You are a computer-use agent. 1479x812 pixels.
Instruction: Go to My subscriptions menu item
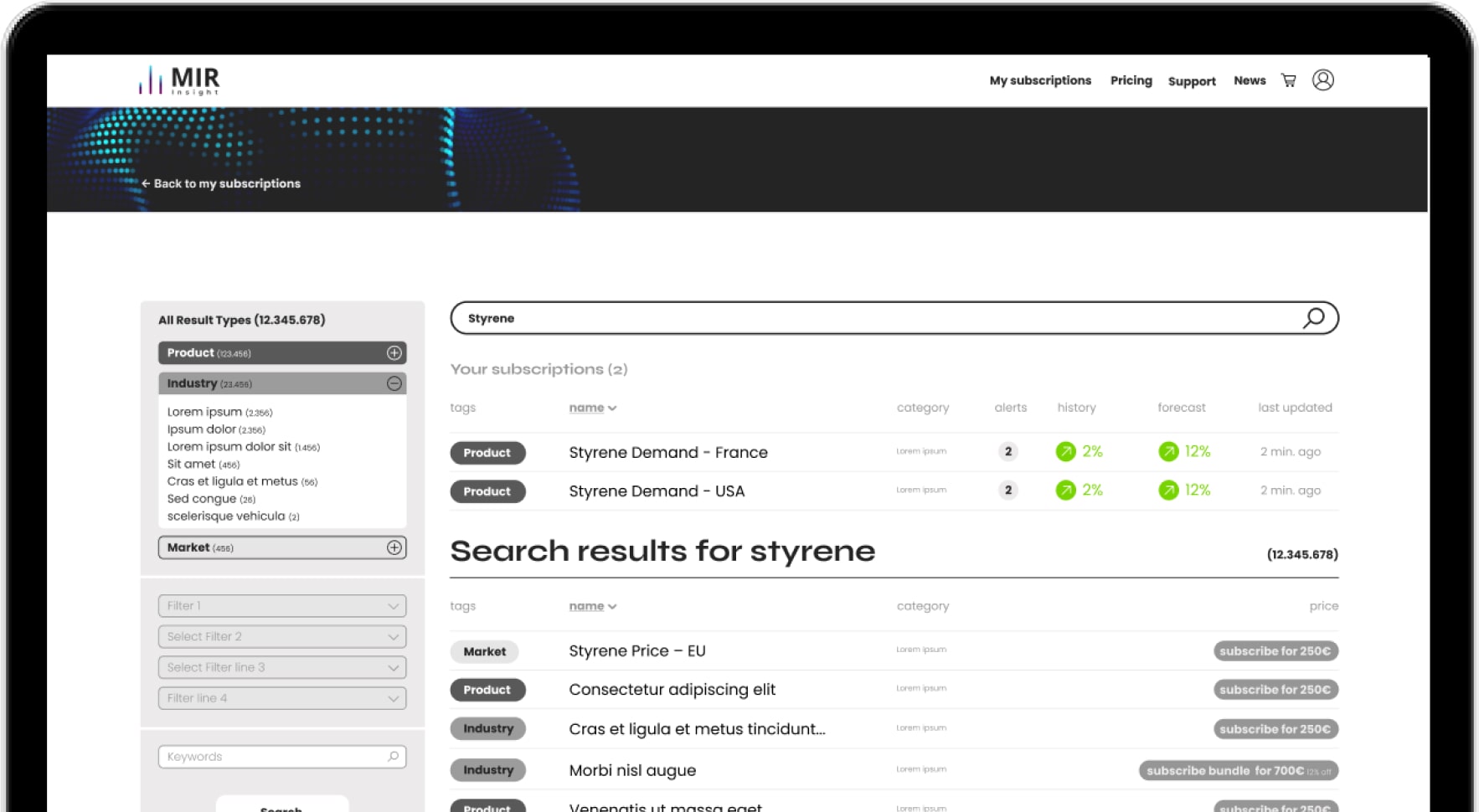coord(1040,80)
